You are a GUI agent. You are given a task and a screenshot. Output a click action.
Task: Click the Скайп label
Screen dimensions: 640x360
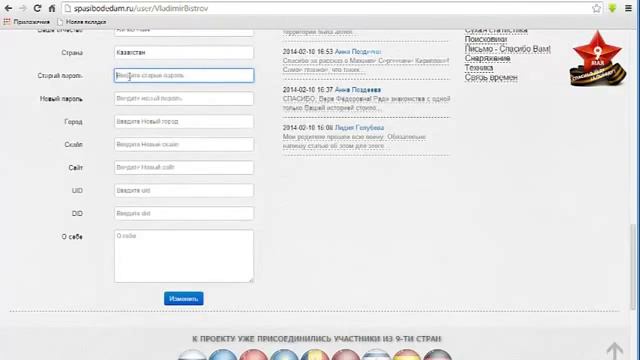coord(73,144)
